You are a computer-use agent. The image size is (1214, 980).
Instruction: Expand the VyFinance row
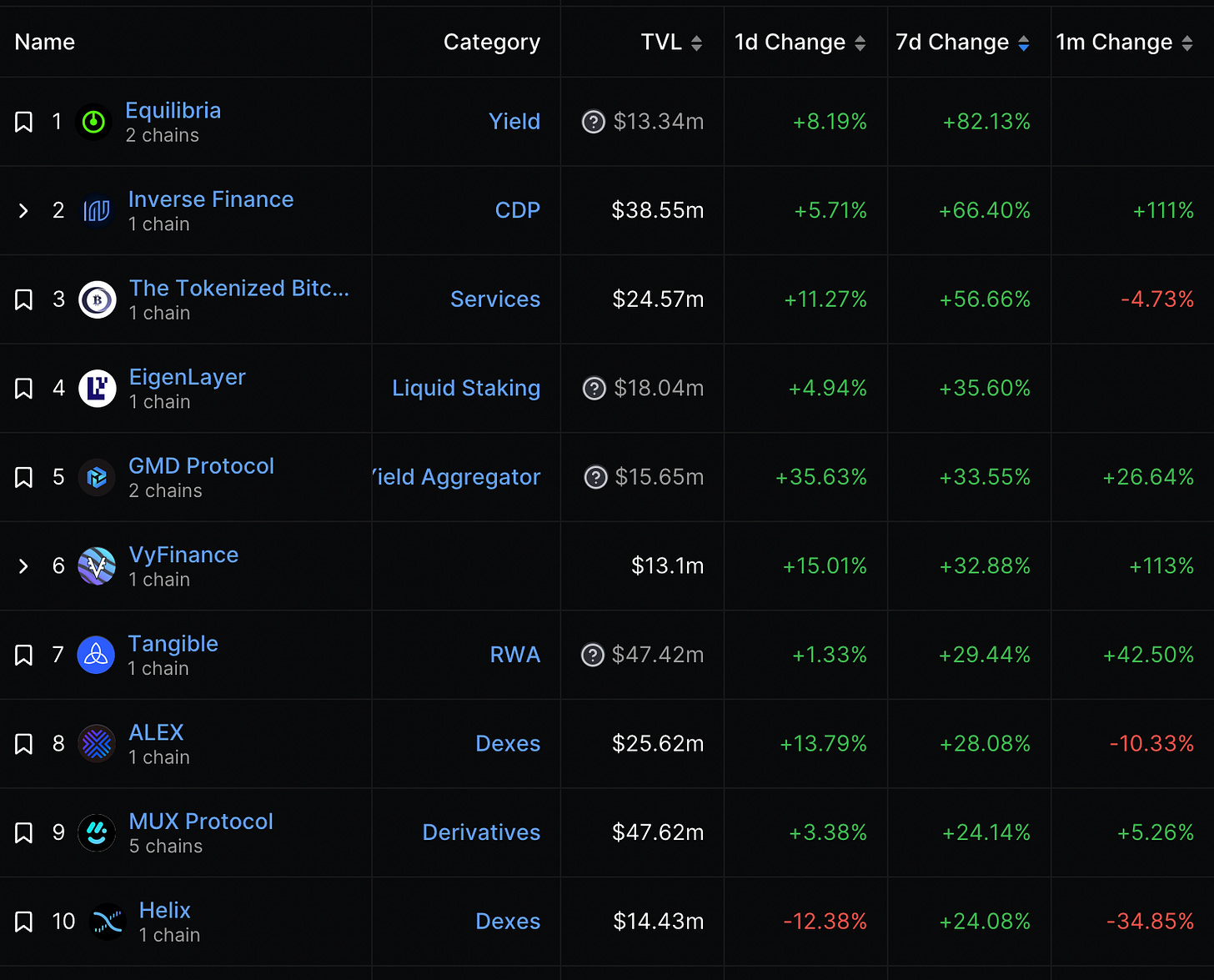coord(23,566)
